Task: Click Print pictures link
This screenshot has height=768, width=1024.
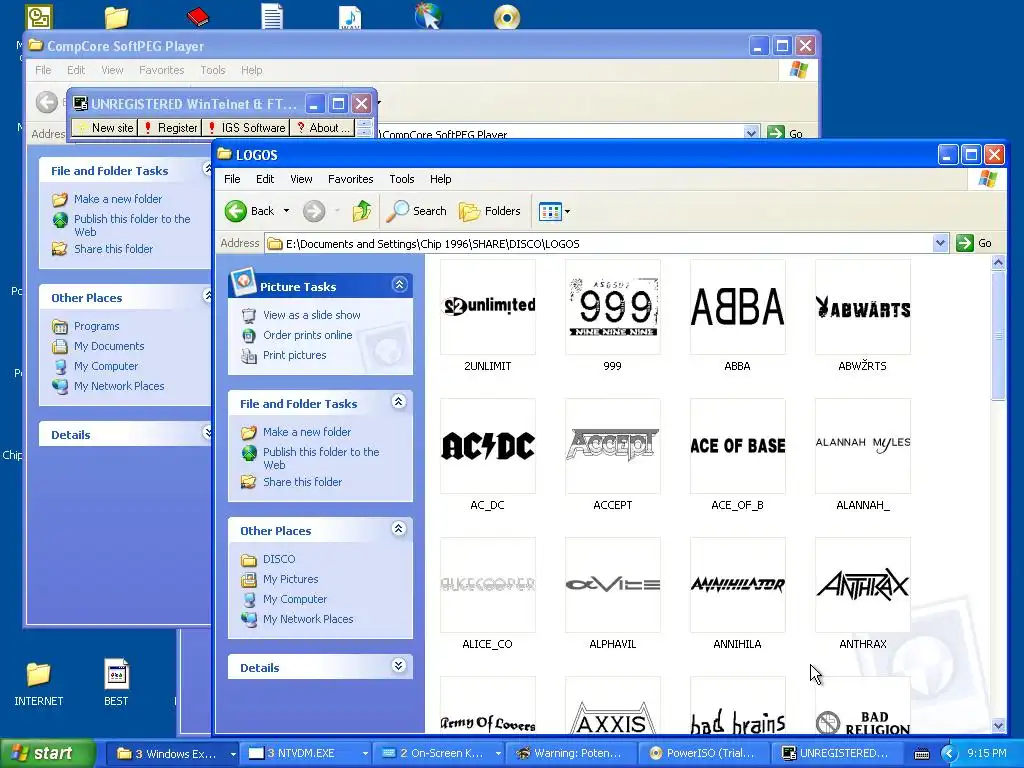Action: click(x=295, y=355)
